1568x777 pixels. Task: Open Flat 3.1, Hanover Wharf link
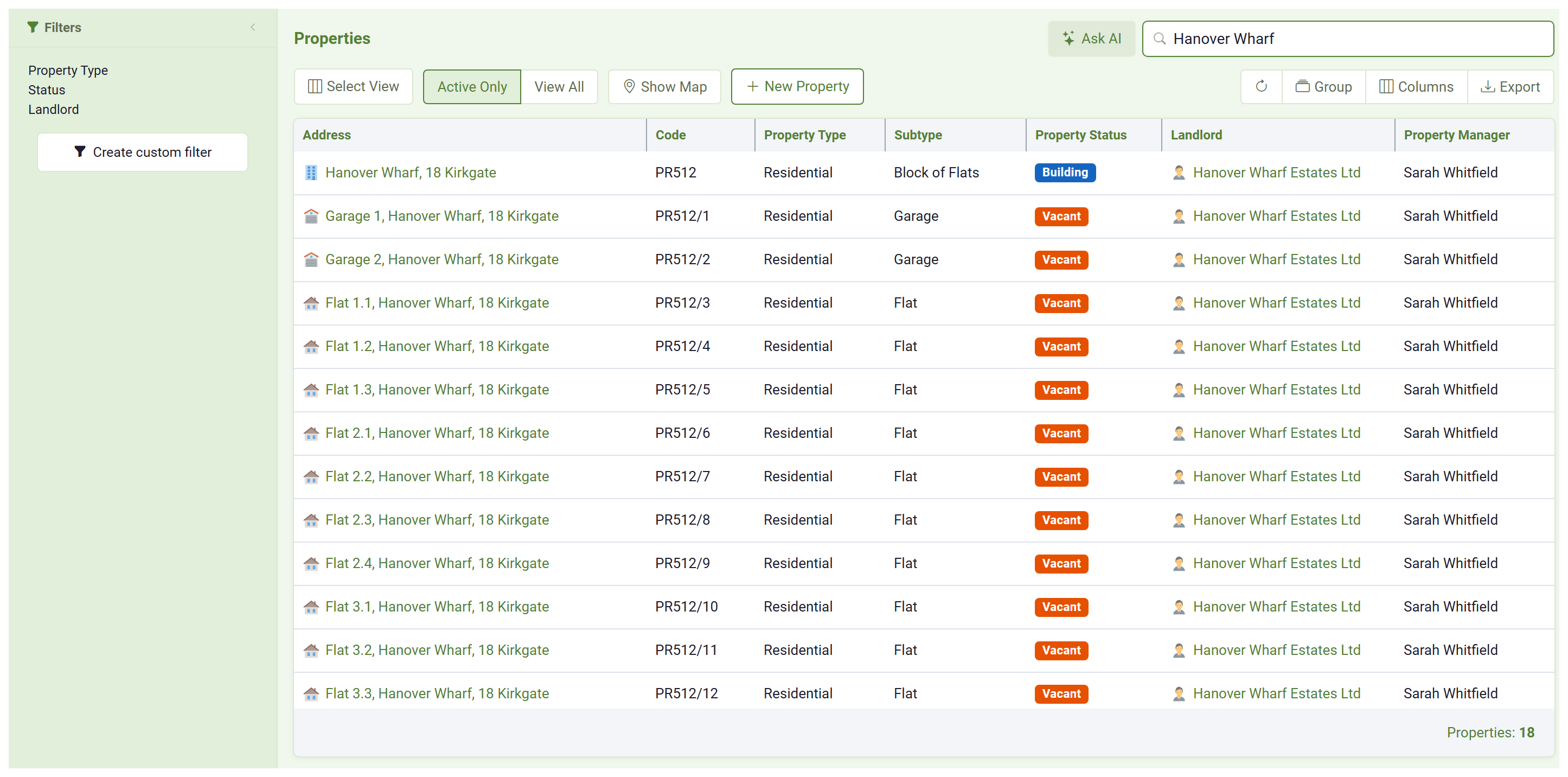(437, 607)
